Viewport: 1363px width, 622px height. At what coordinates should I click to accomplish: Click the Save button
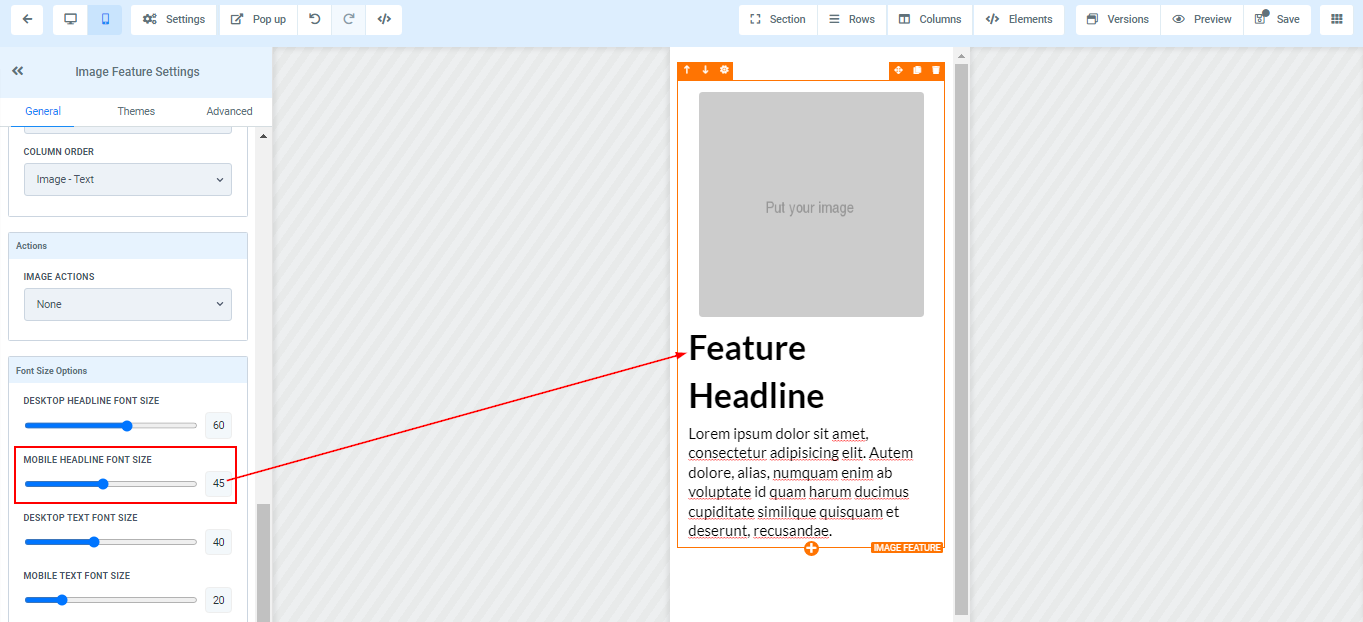tap(1278, 19)
